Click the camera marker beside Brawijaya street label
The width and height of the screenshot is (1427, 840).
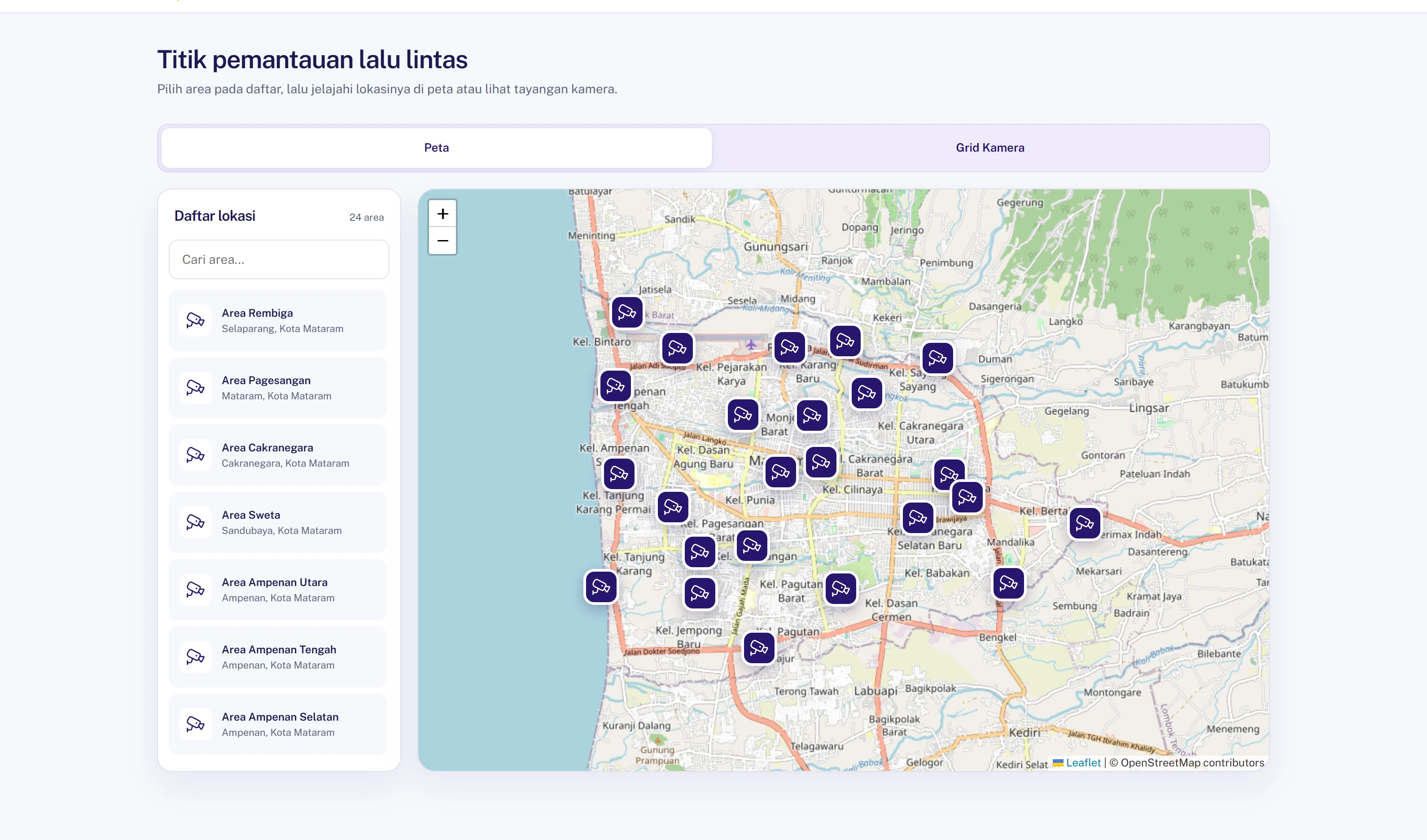click(917, 518)
